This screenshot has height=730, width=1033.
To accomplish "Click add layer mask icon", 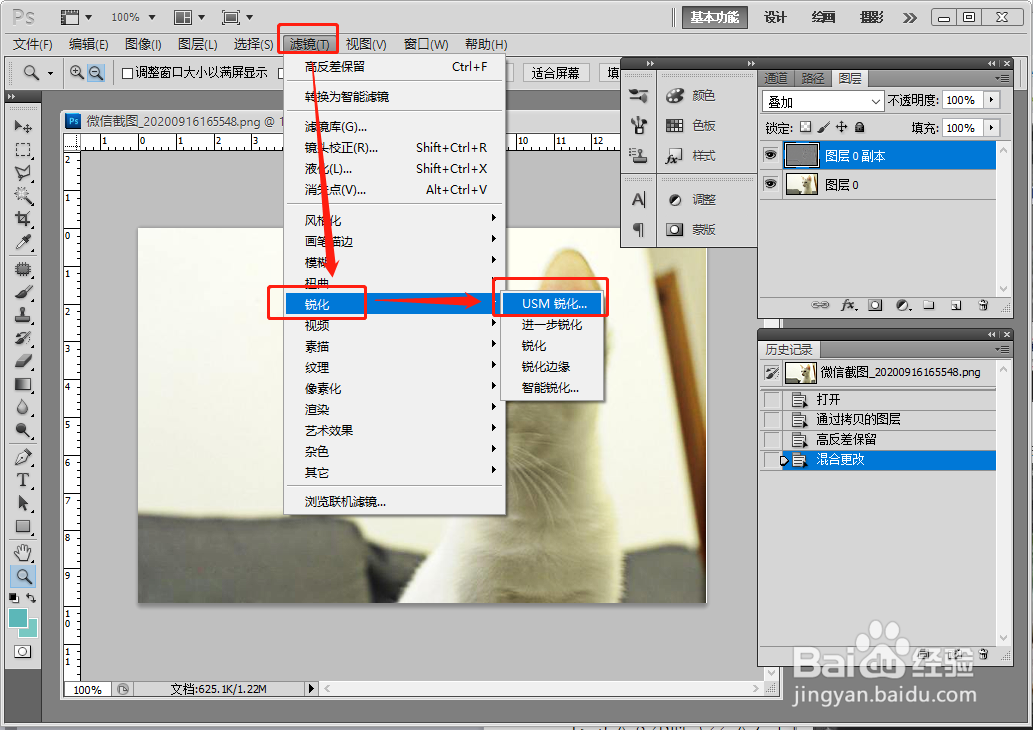I will click(x=875, y=305).
